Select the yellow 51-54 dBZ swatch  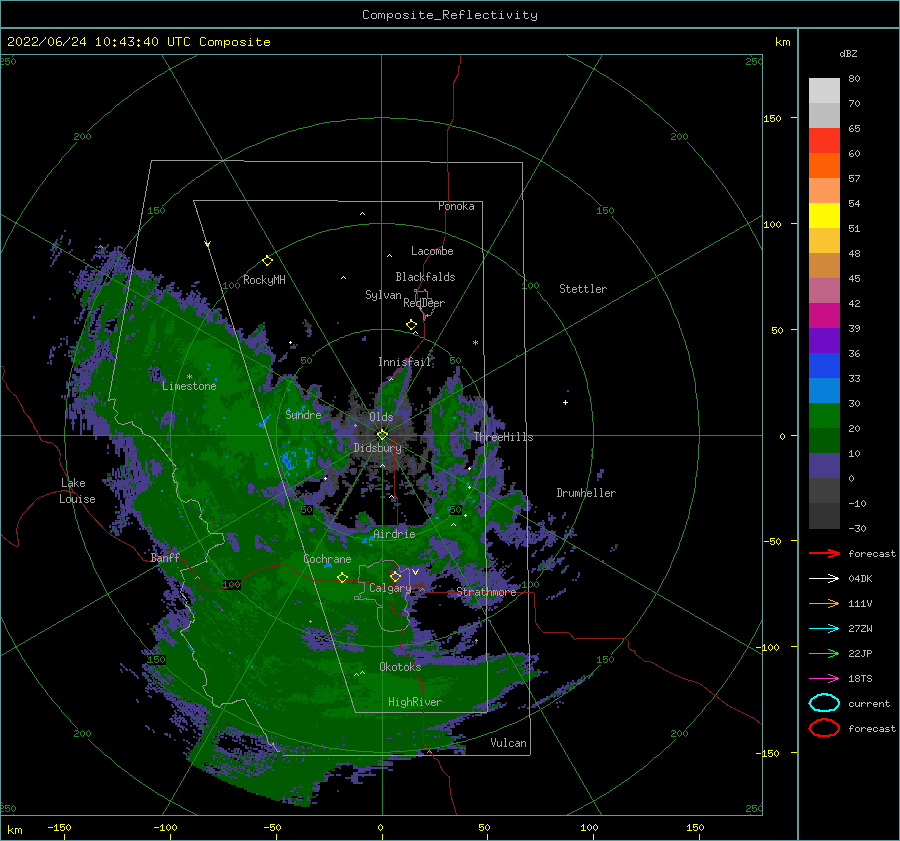(824, 216)
